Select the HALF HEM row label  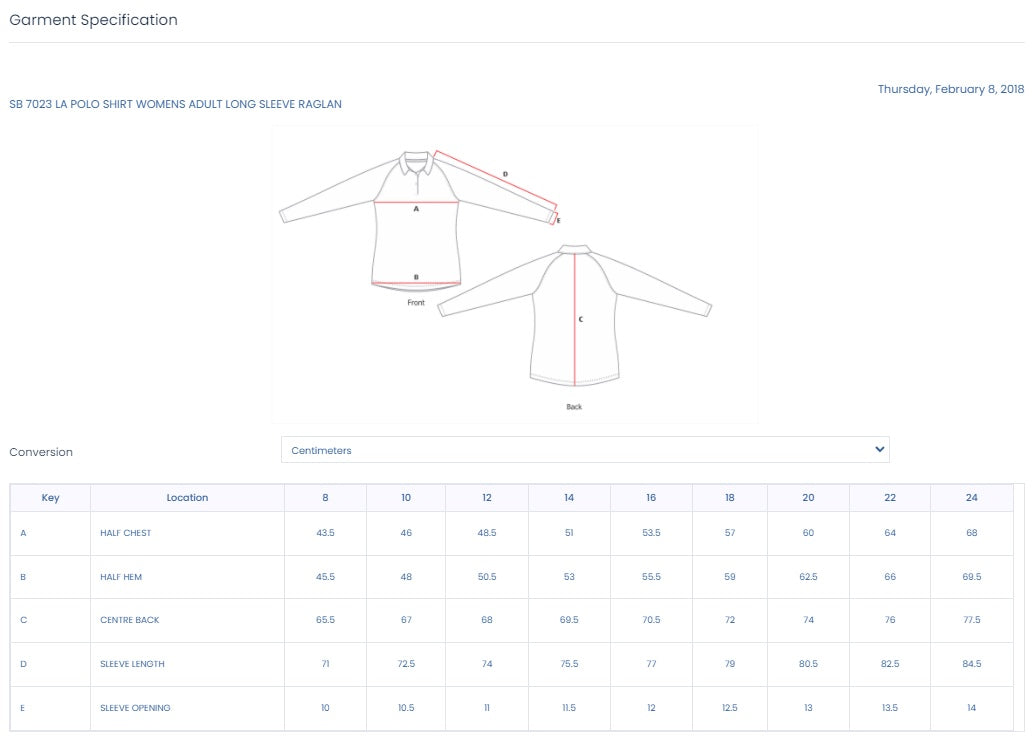click(x=121, y=577)
